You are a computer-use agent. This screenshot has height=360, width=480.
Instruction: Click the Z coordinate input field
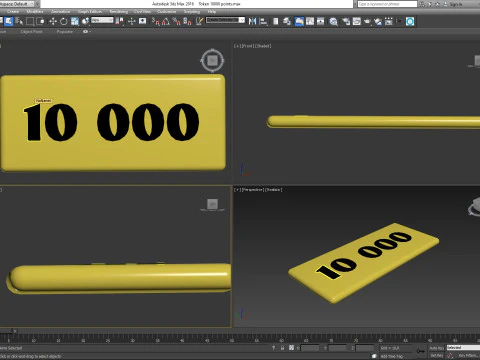(364, 348)
